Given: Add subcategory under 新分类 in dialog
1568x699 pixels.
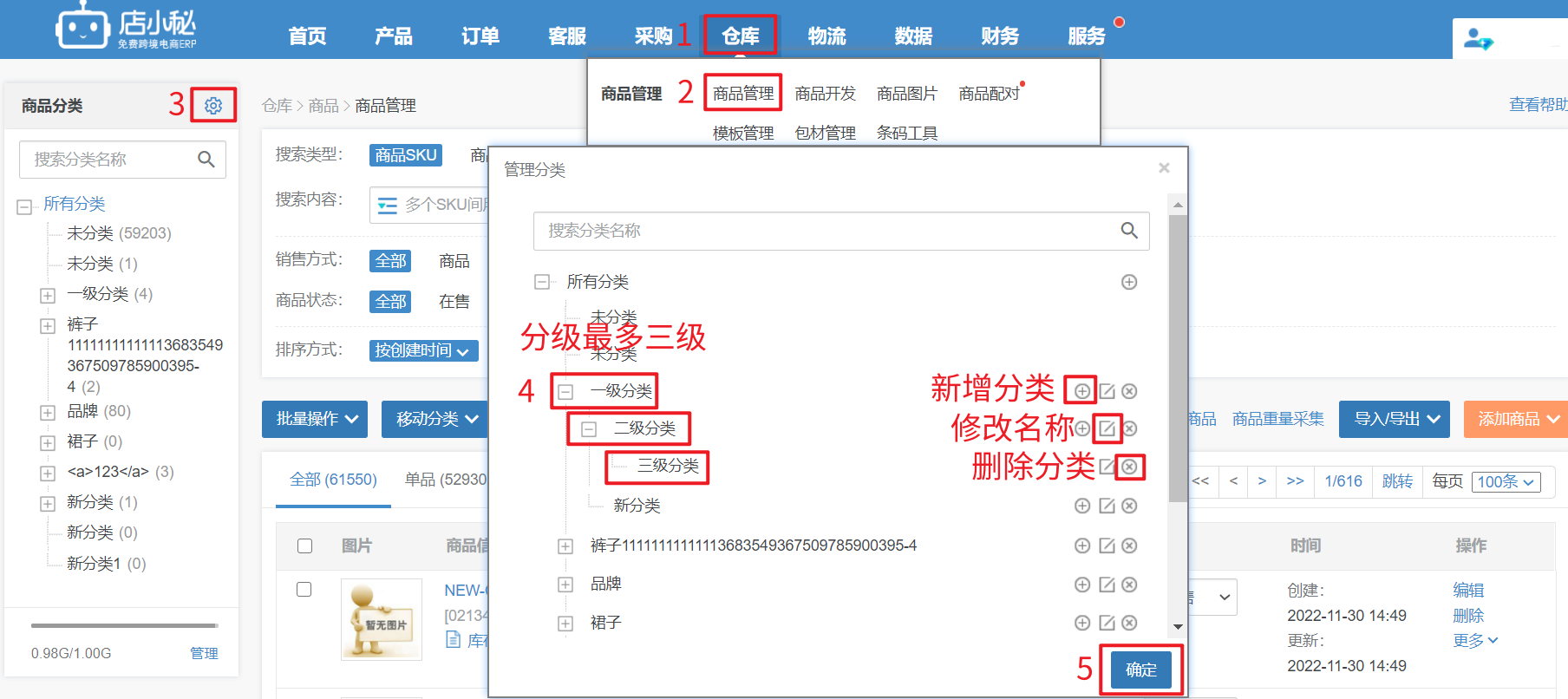Looking at the screenshot, I should (1082, 506).
